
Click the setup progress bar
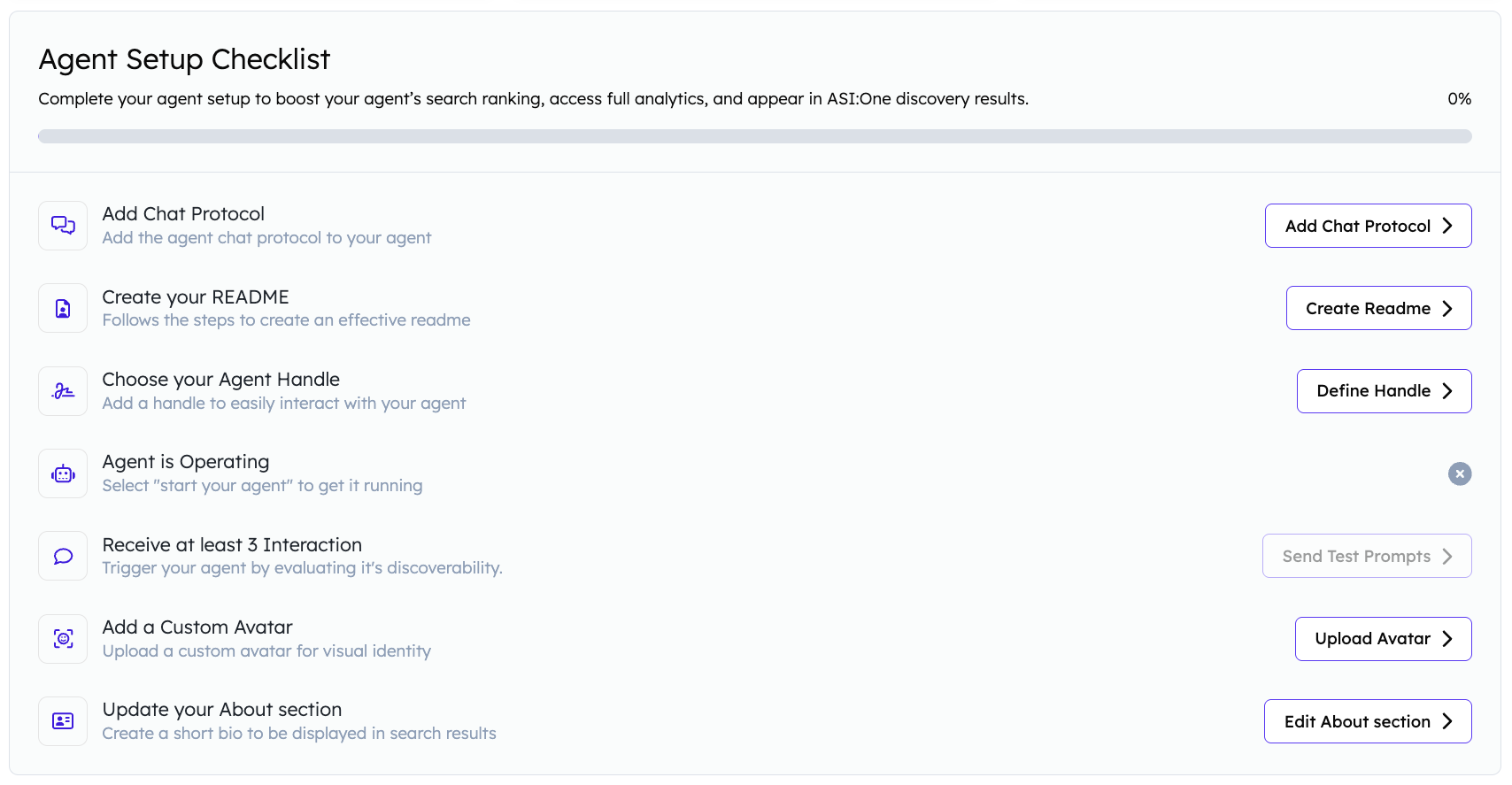[x=754, y=136]
